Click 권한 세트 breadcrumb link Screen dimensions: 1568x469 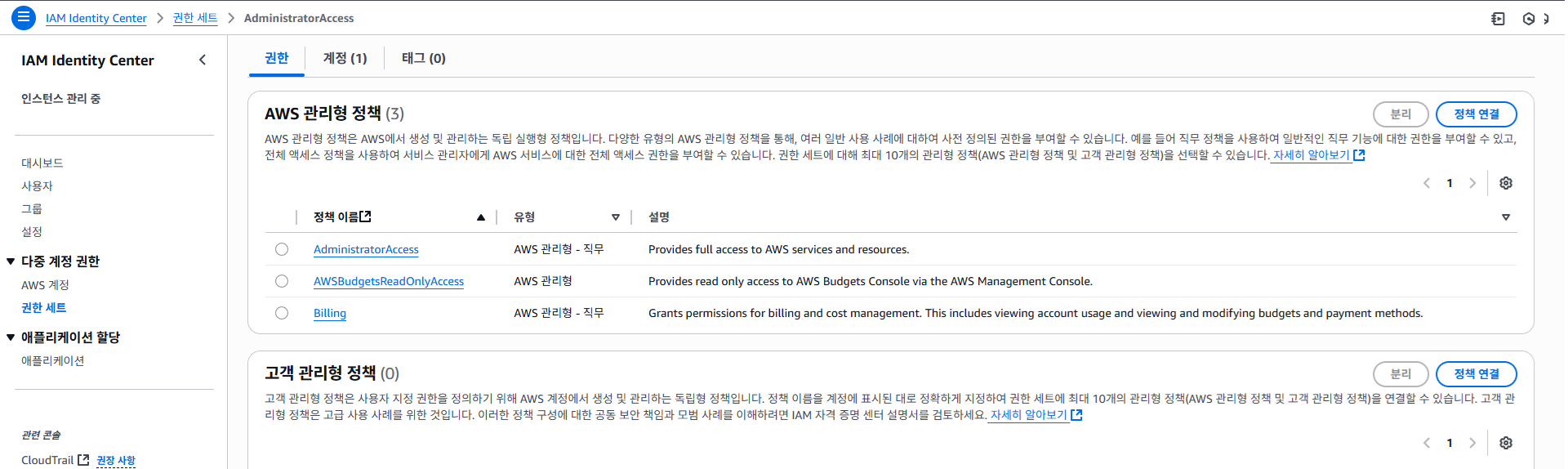point(195,18)
